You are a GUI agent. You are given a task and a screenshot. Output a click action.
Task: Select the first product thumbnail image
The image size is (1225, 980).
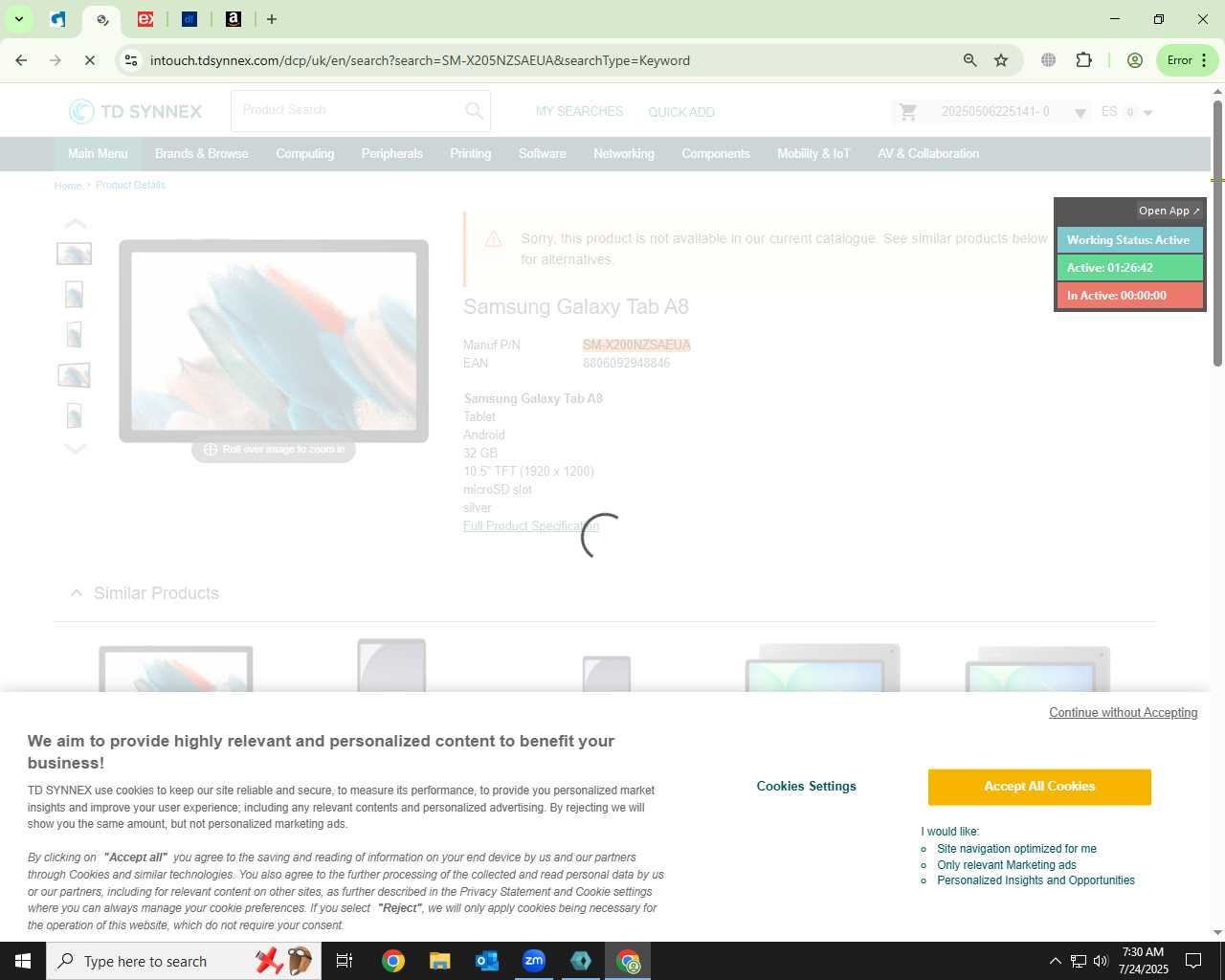[x=75, y=254]
